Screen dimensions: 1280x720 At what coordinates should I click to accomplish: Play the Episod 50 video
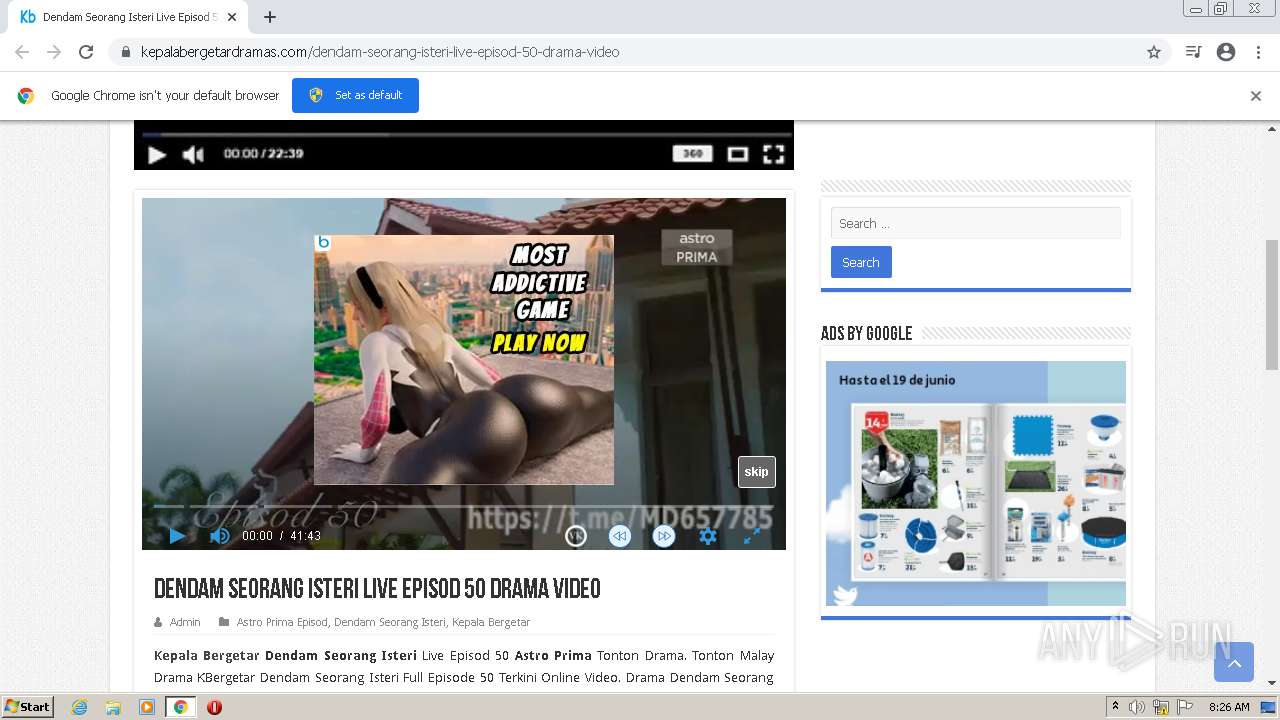point(177,536)
